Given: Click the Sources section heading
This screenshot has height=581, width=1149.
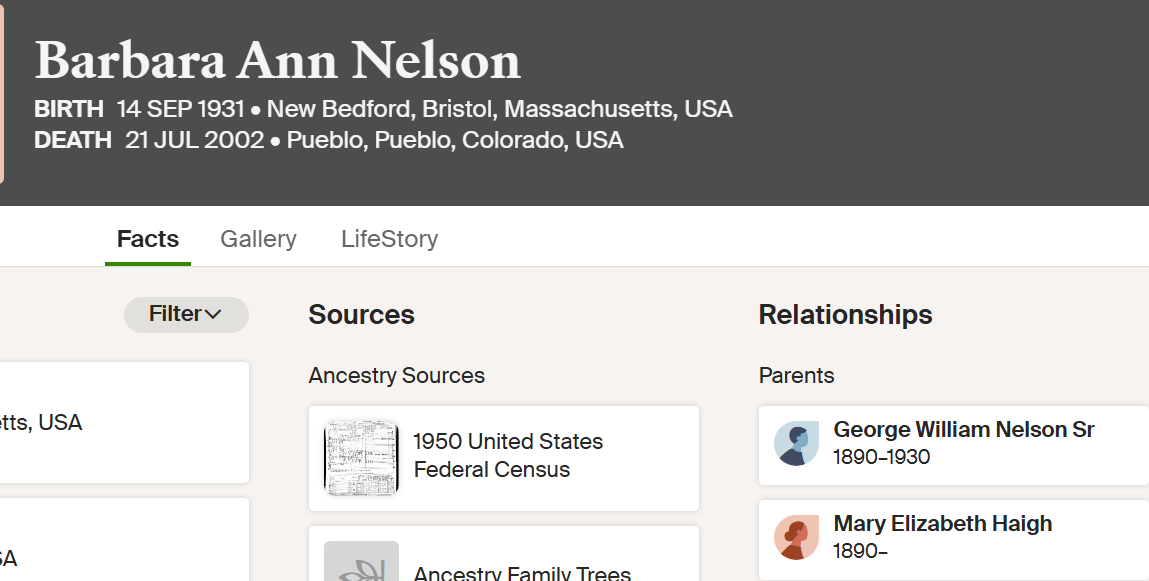Looking at the screenshot, I should click(x=361, y=315).
